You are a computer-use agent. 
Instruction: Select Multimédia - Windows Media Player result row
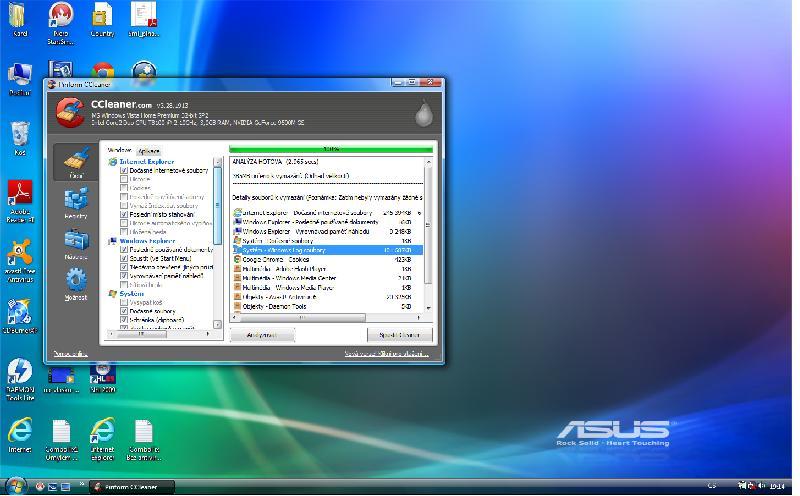coord(327,287)
